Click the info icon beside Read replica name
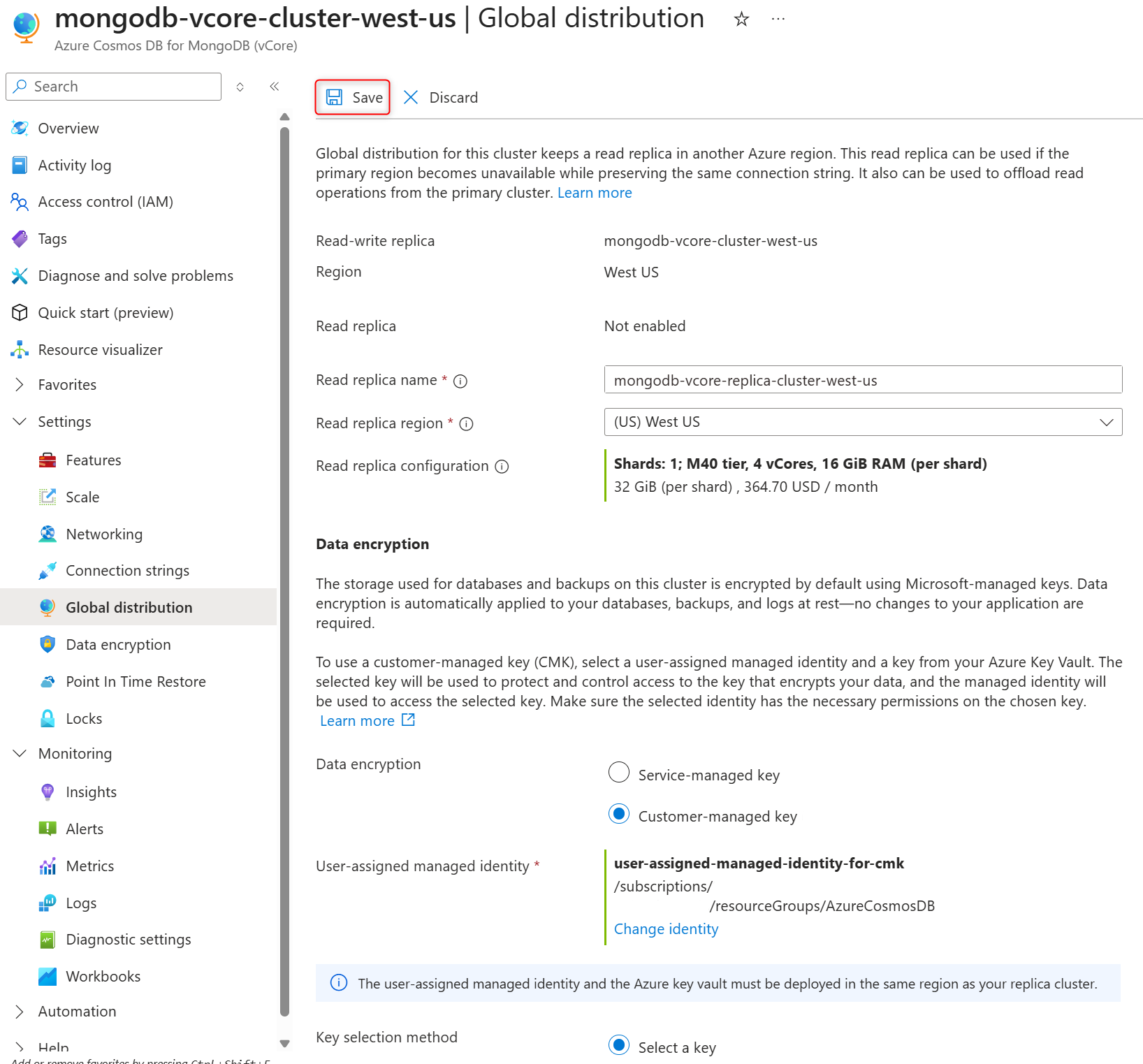Viewport: 1143px width, 1064px height. pos(460,381)
